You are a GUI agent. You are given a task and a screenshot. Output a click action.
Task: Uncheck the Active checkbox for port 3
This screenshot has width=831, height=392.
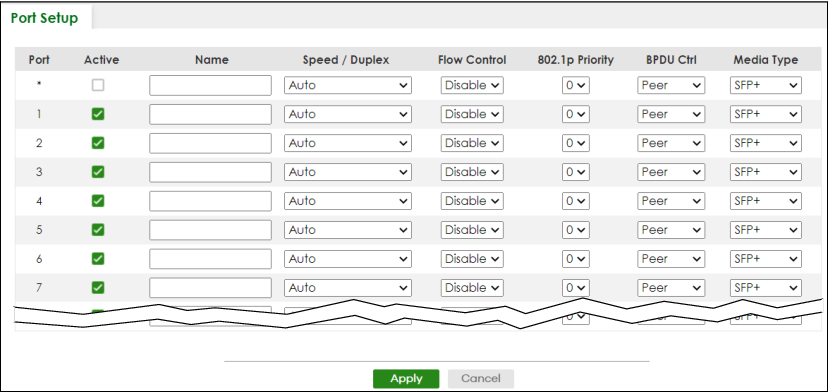tap(98, 172)
